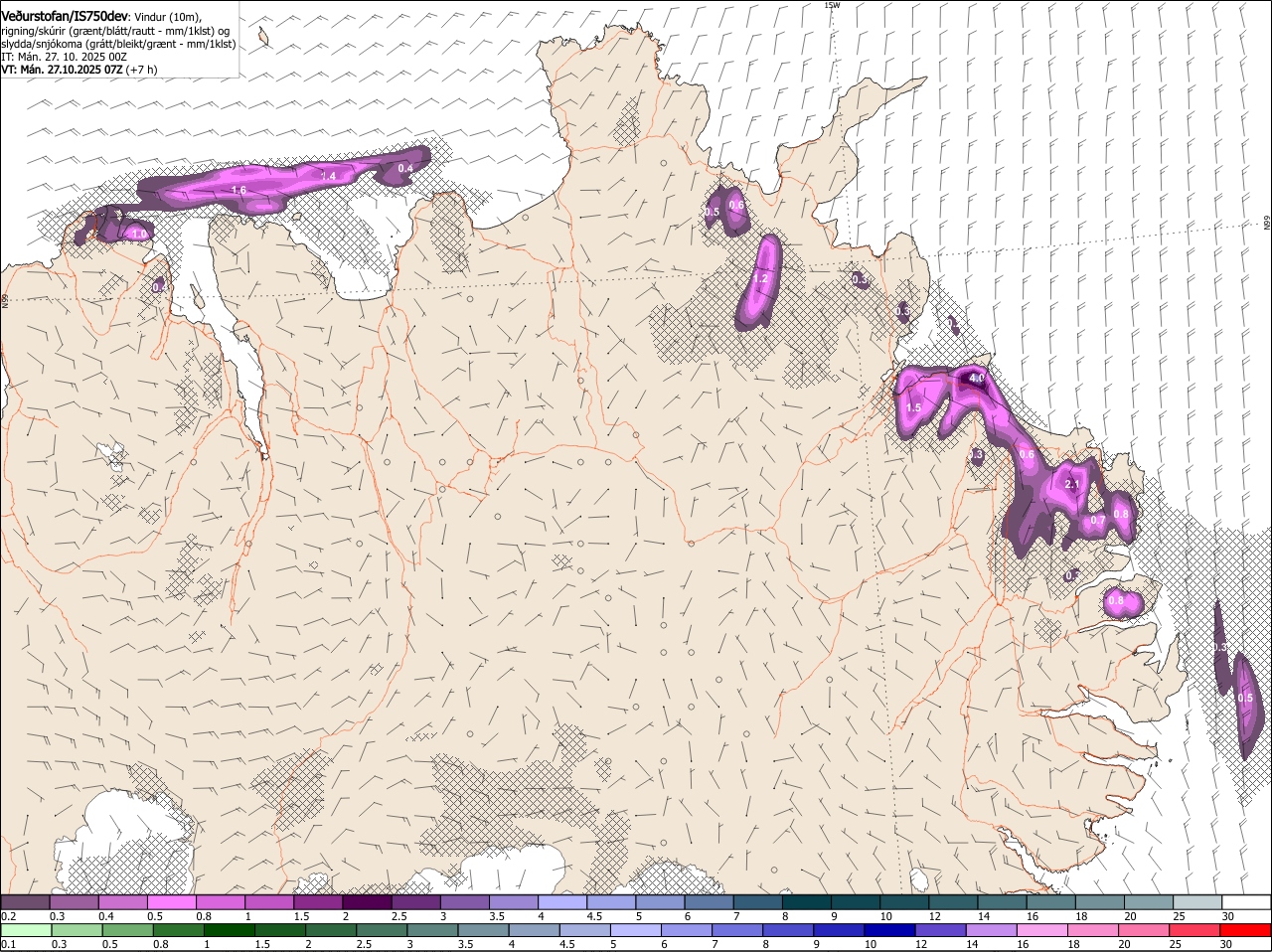Select the lavender 4 swatch, purple-teal legend
This screenshot has width=1272, height=952.
pyautogui.click(x=562, y=902)
